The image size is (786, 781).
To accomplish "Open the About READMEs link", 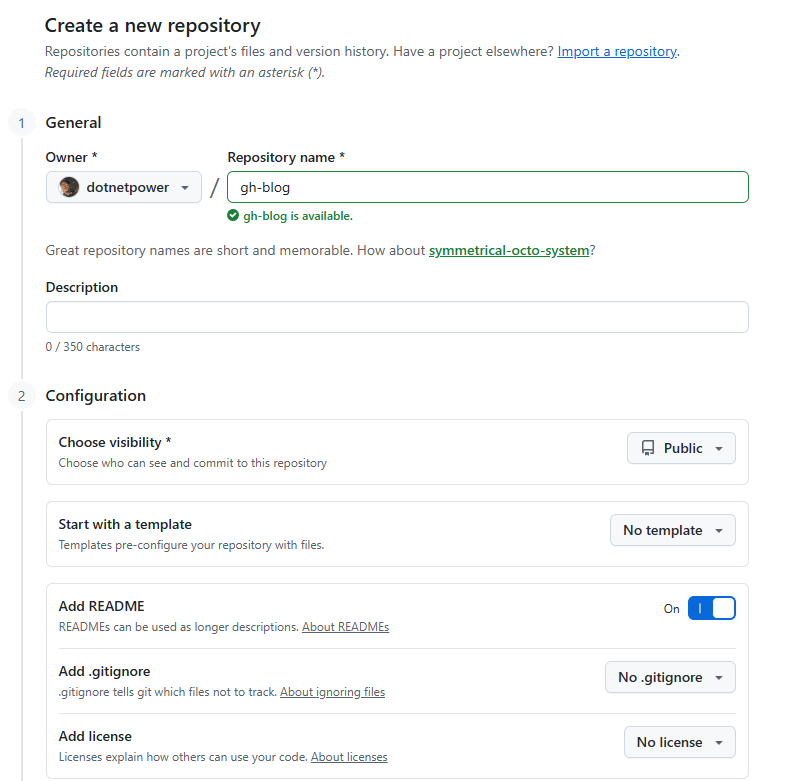I will [x=345, y=627].
